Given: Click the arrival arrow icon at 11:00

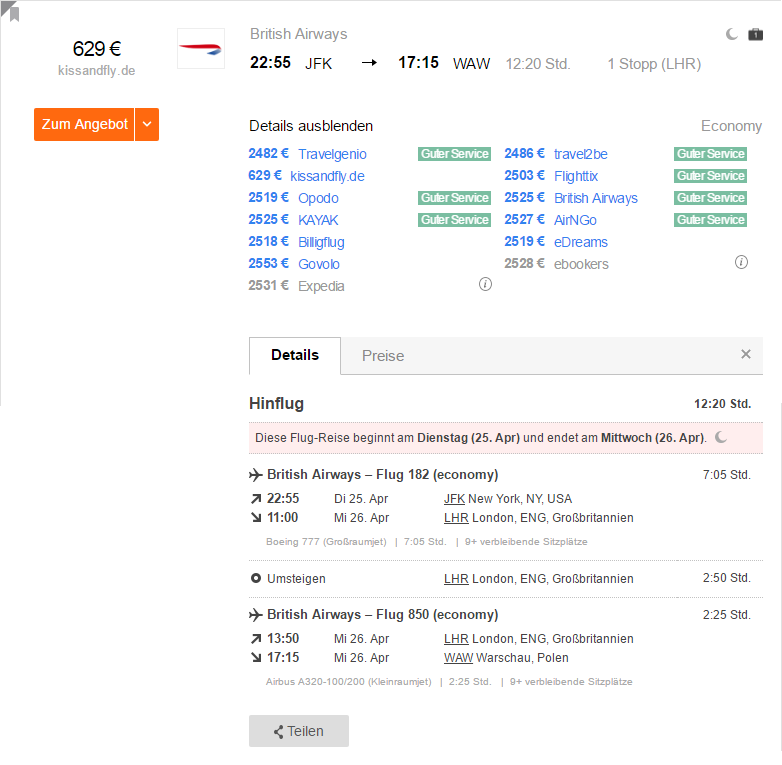Looking at the screenshot, I should [x=256, y=518].
